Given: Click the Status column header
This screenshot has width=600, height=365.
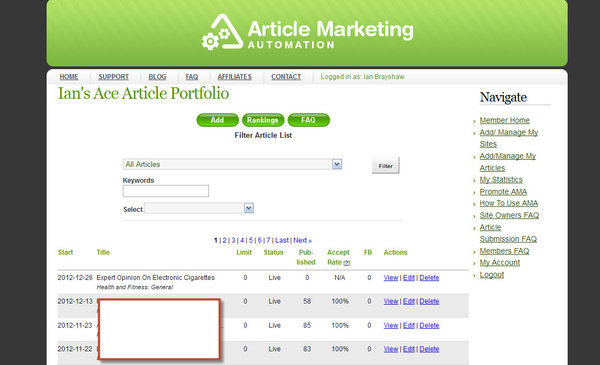Looking at the screenshot, I should [273, 253].
